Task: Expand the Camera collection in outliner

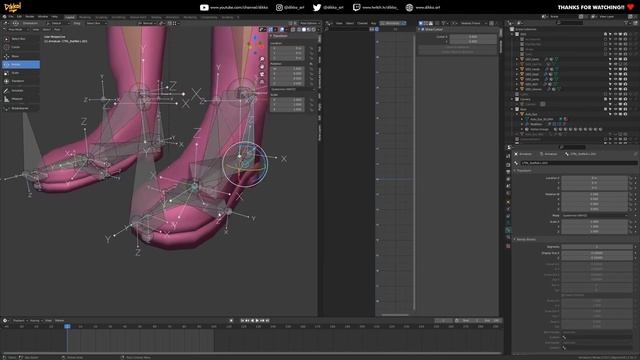Action: (x=512, y=99)
